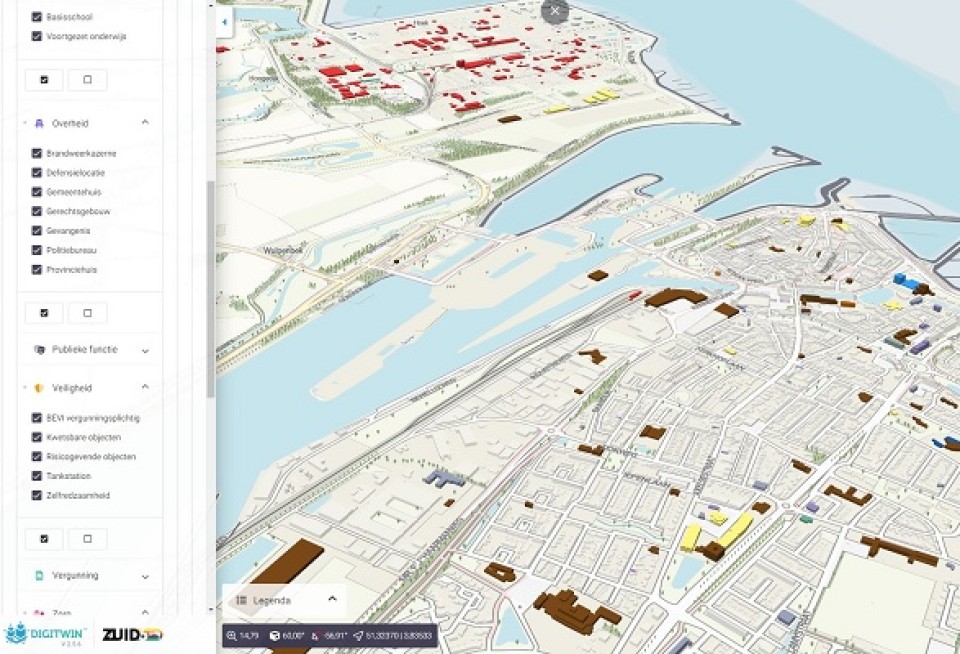Disable the Gevangenis layer checkbox
Screen dimensions: 960x654
pyautogui.click(x=37, y=231)
